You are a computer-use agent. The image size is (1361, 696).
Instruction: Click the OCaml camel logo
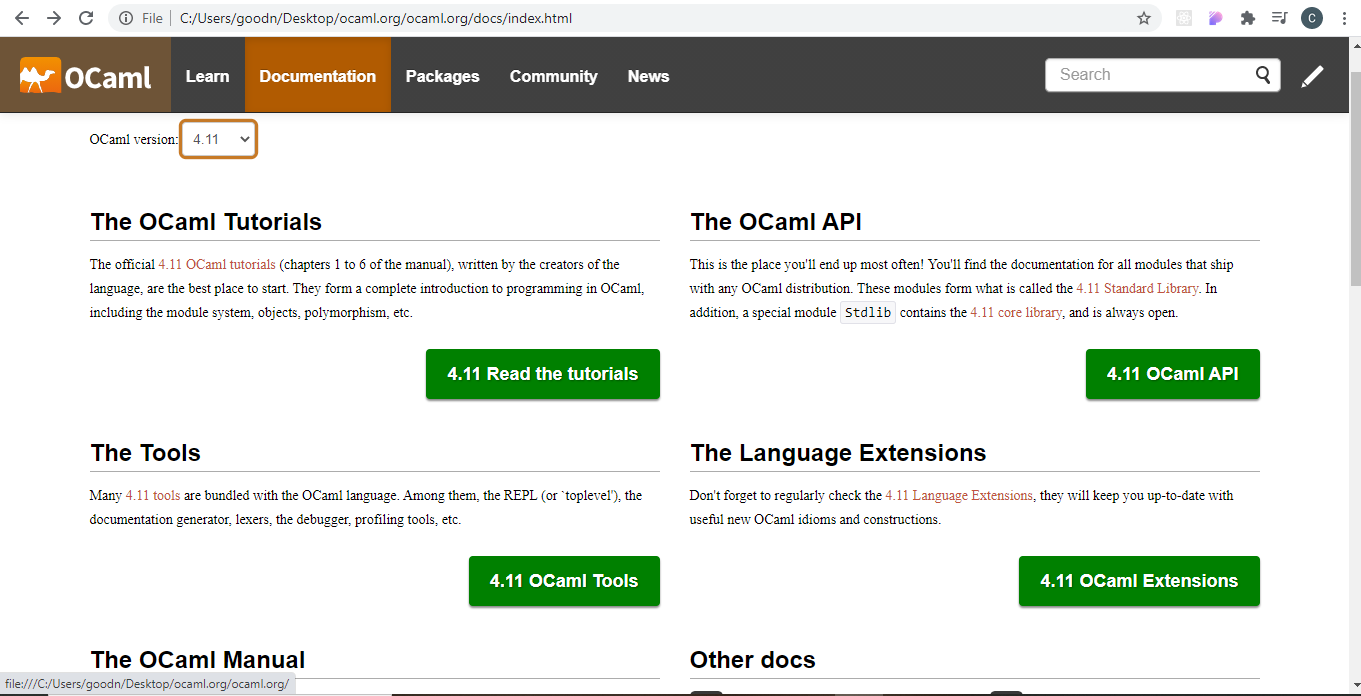click(85, 76)
